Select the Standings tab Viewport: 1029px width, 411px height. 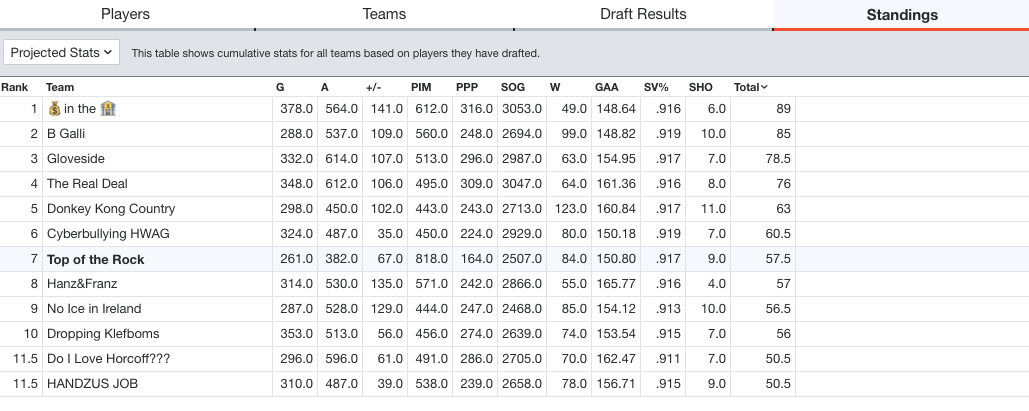pyautogui.click(x=902, y=15)
